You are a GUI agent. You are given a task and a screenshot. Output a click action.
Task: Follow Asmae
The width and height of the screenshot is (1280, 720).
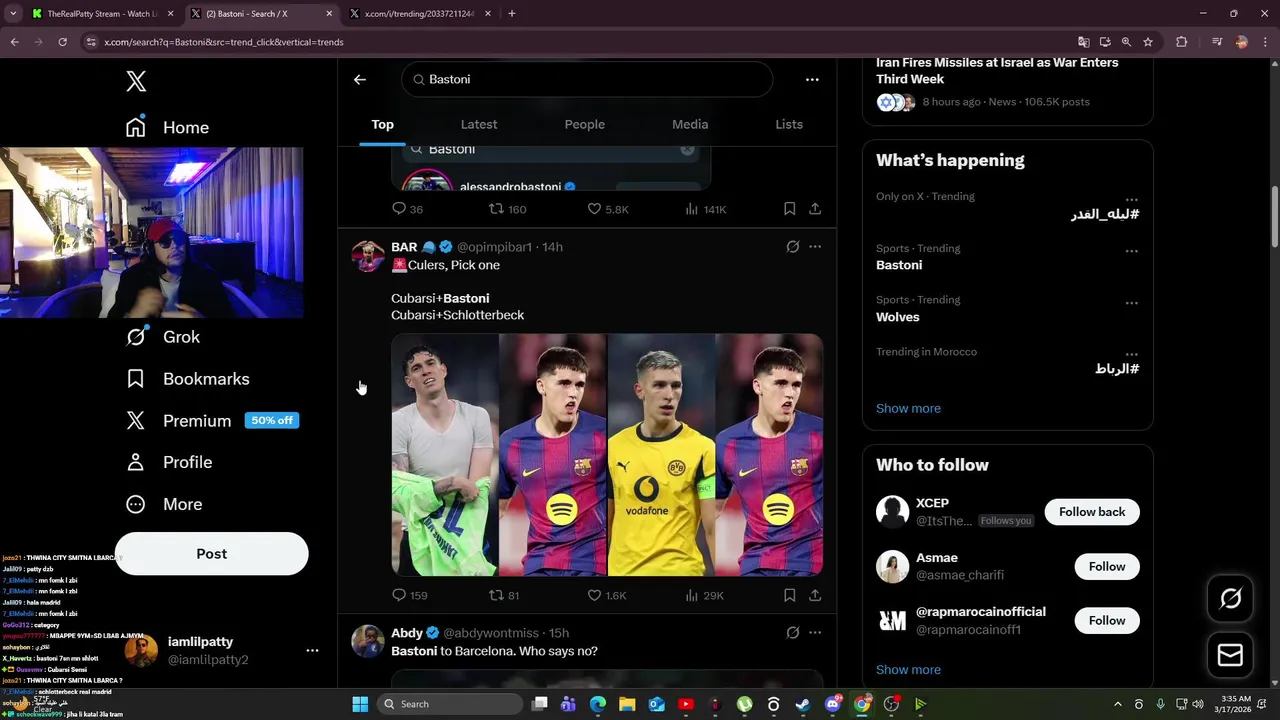(x=1107, y=566)
